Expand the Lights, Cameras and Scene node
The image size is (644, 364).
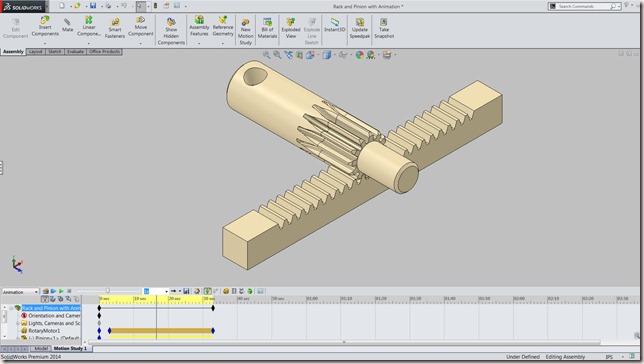[18, 323]
